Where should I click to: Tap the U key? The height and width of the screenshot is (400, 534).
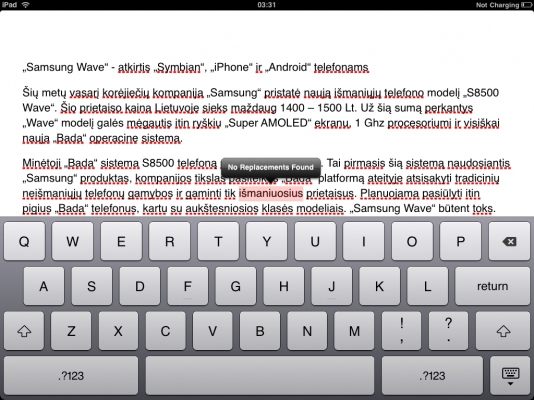click(315, 241)
